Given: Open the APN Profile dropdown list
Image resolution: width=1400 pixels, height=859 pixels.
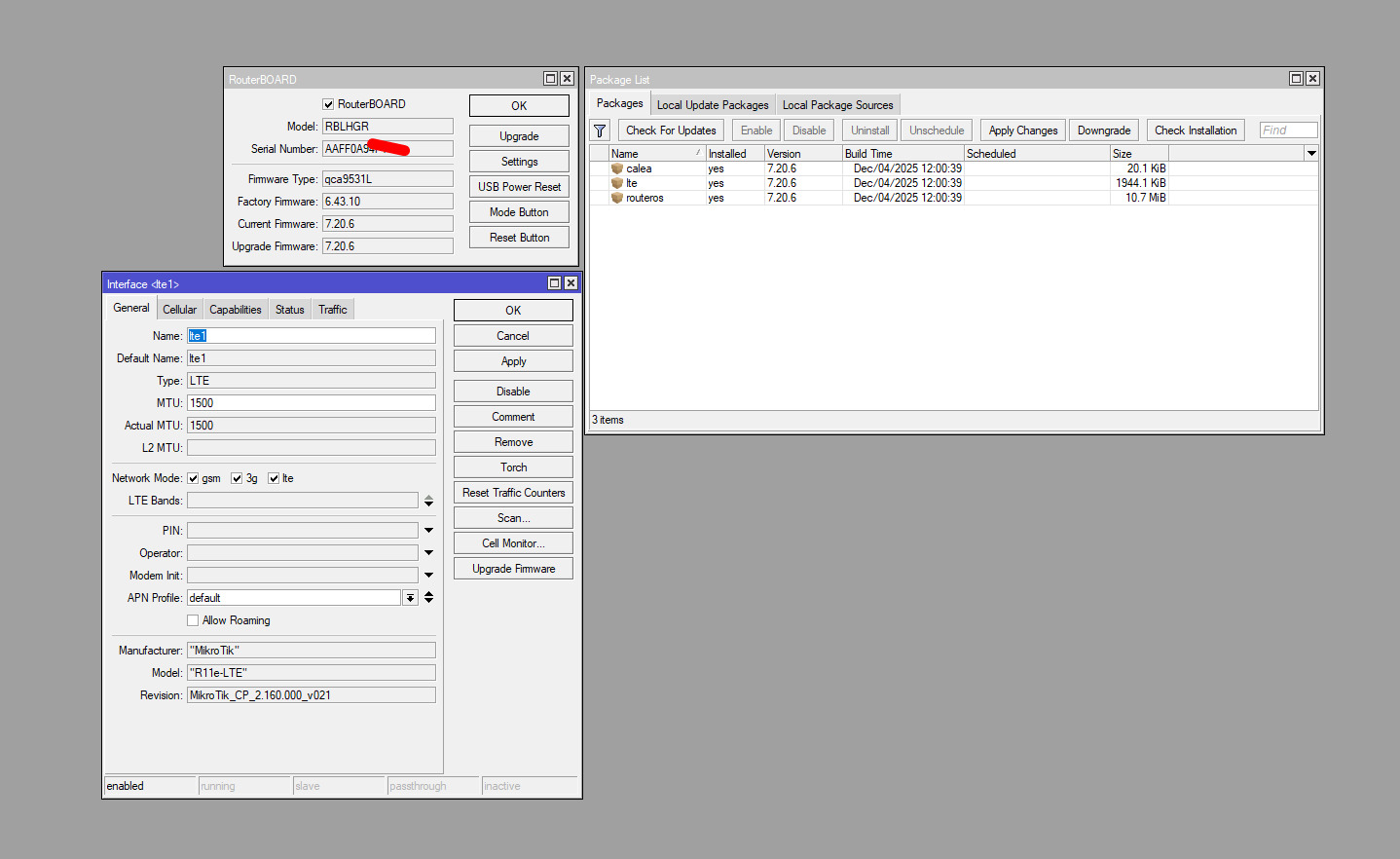Looking at the screenshot, I should tap(410, 598).
